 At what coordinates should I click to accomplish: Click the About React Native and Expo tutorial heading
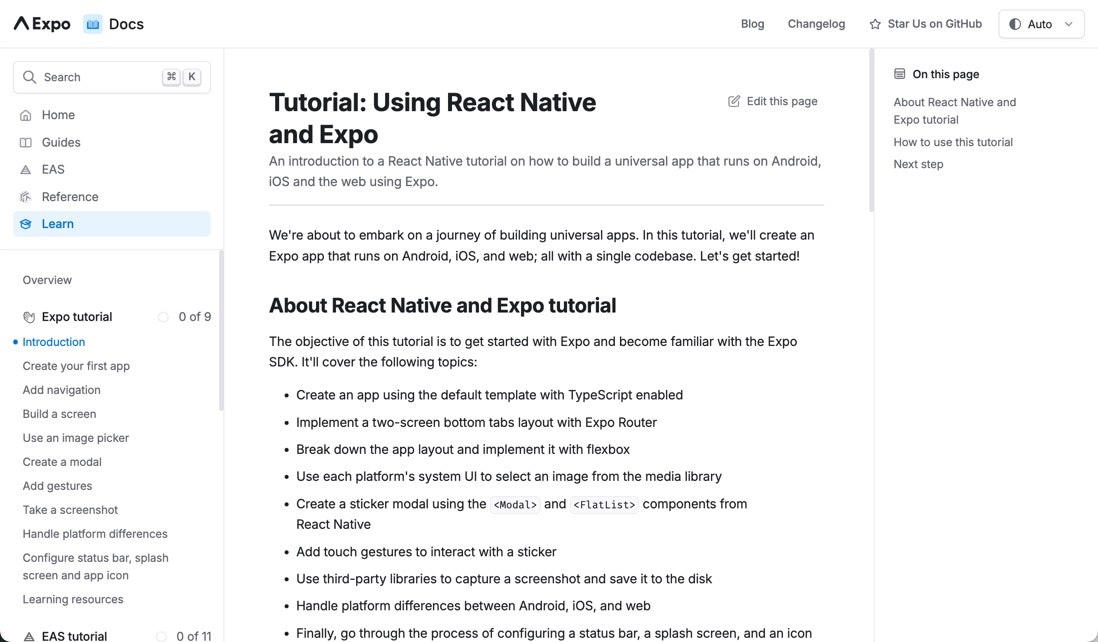tap(443, 306)
